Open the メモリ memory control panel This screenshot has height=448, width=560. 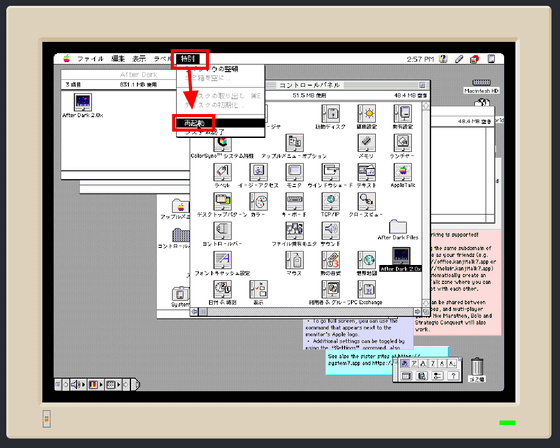[x=366, y=143]
